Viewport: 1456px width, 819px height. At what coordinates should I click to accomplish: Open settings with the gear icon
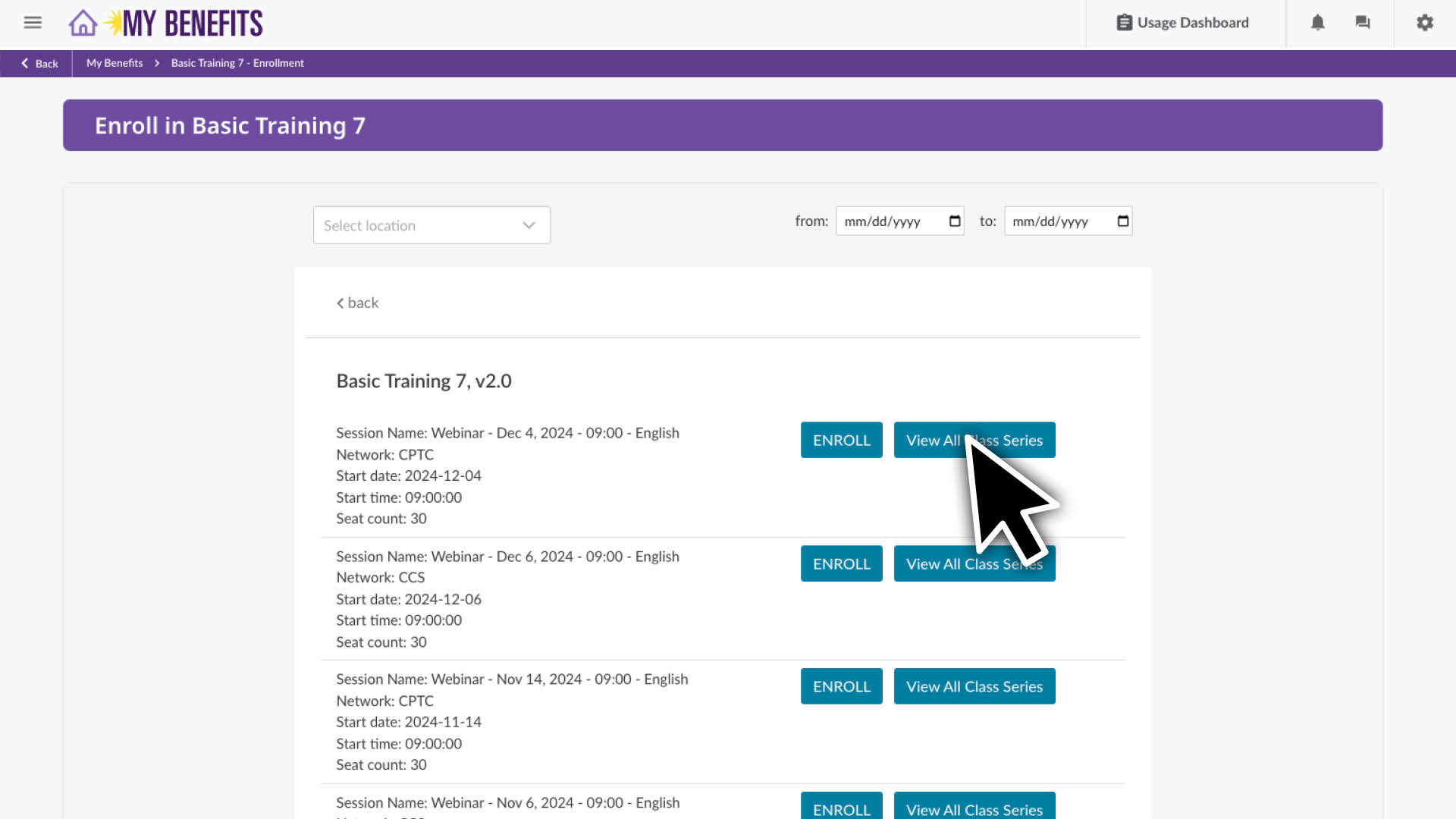1424,22
